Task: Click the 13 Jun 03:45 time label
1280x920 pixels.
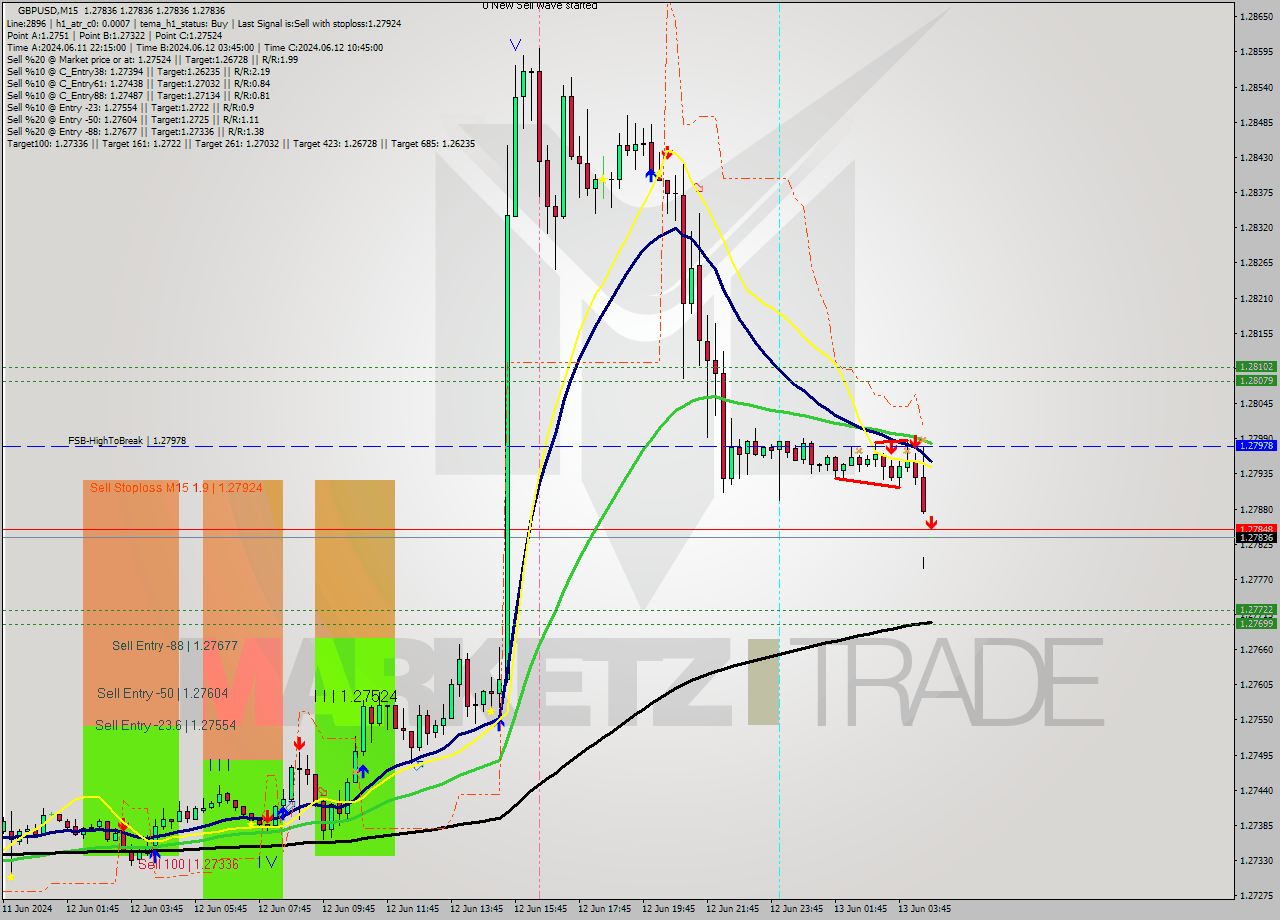Action: click(x=925, y=909)
